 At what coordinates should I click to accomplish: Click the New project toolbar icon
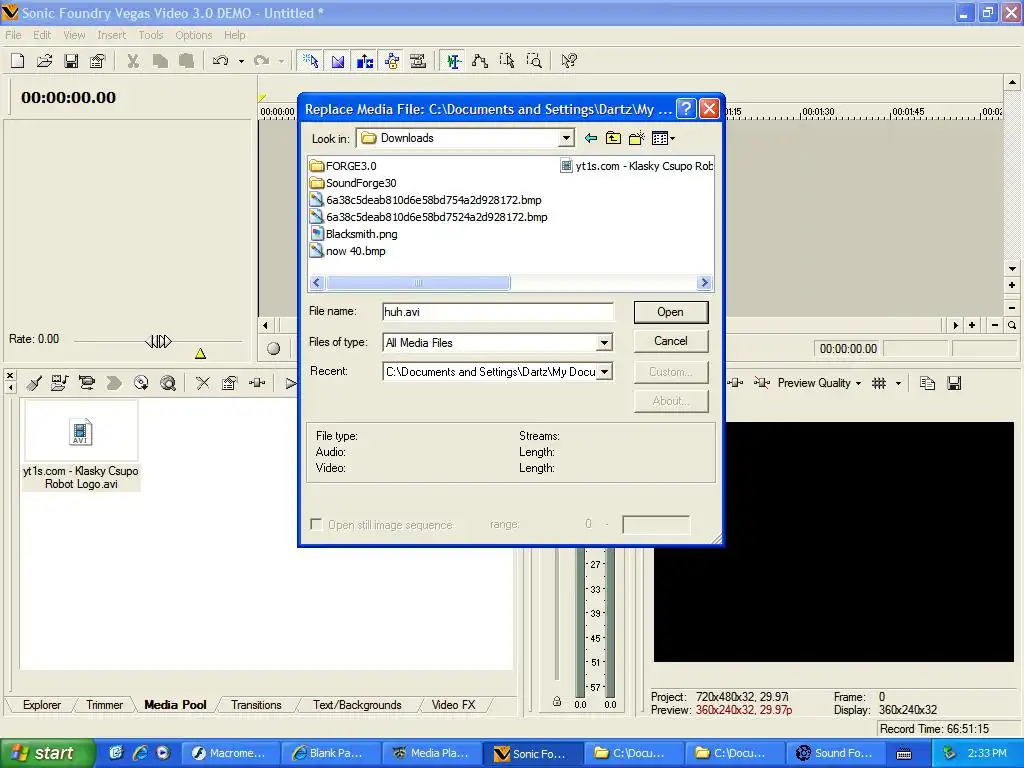click(18, 61)
